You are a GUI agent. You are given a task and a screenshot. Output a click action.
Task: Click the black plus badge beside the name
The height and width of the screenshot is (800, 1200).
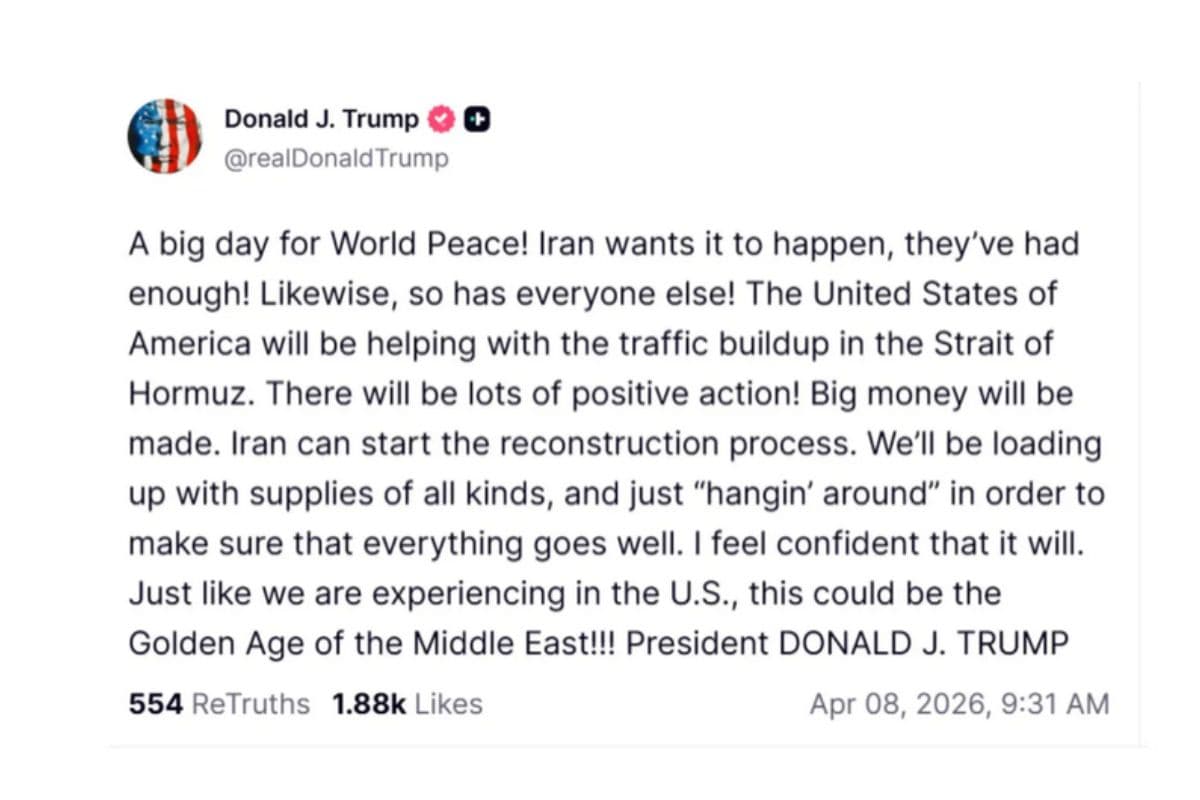[478, 120]
